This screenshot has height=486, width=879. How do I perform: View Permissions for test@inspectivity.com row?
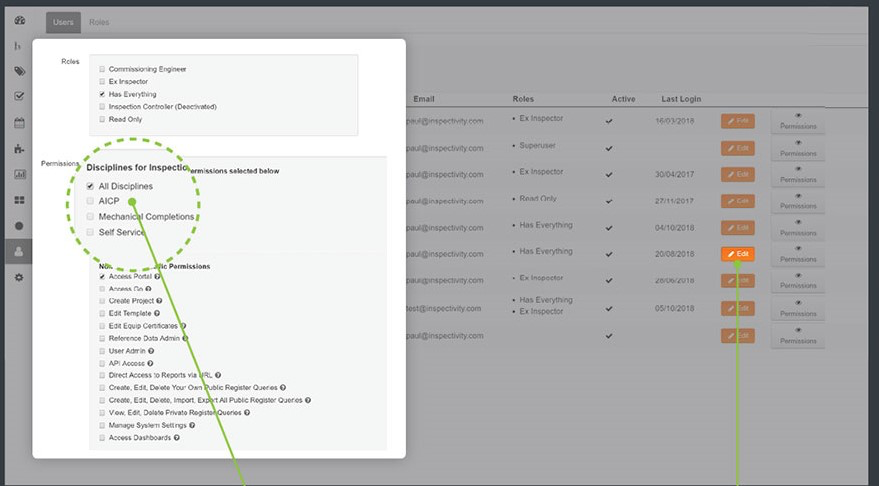[x=798, y=308]
